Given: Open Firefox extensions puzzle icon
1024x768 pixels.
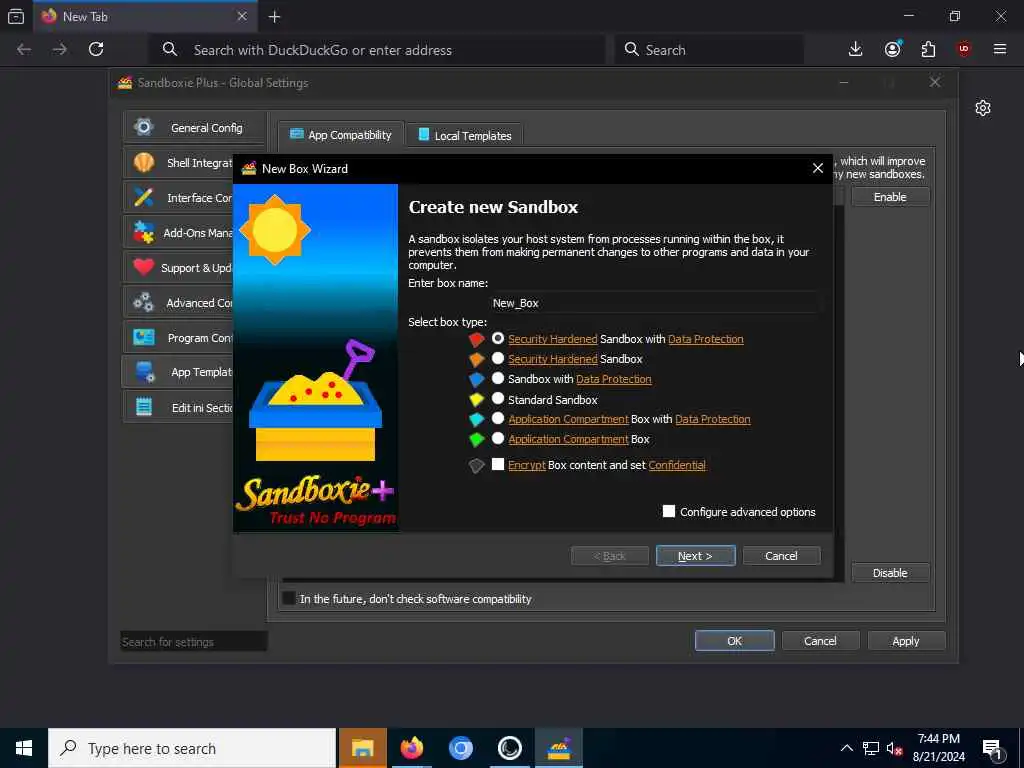Looking at the screenshot, I should (x=928, y=49).
